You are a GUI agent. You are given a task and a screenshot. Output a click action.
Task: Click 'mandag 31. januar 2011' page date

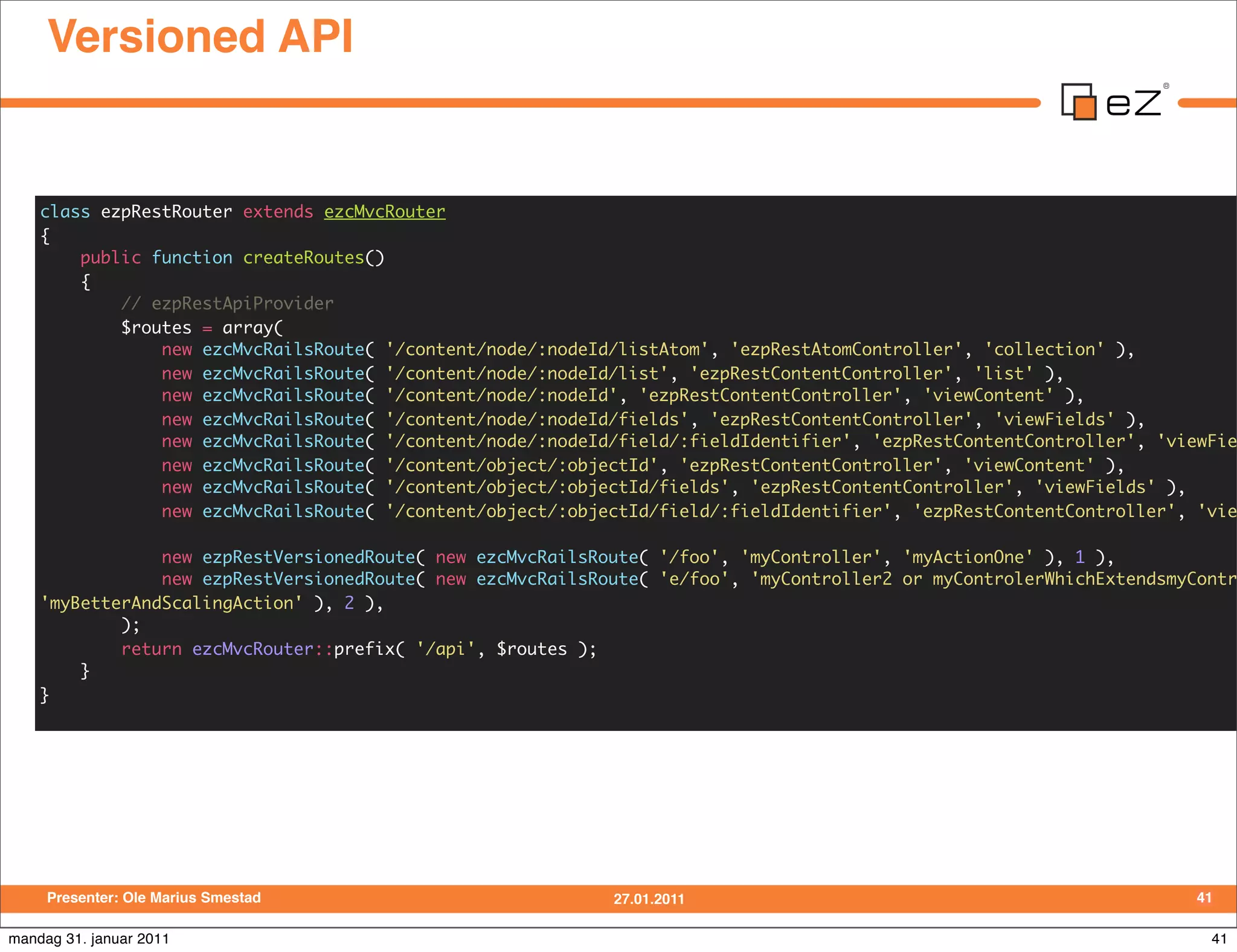(x=89, y=939)
